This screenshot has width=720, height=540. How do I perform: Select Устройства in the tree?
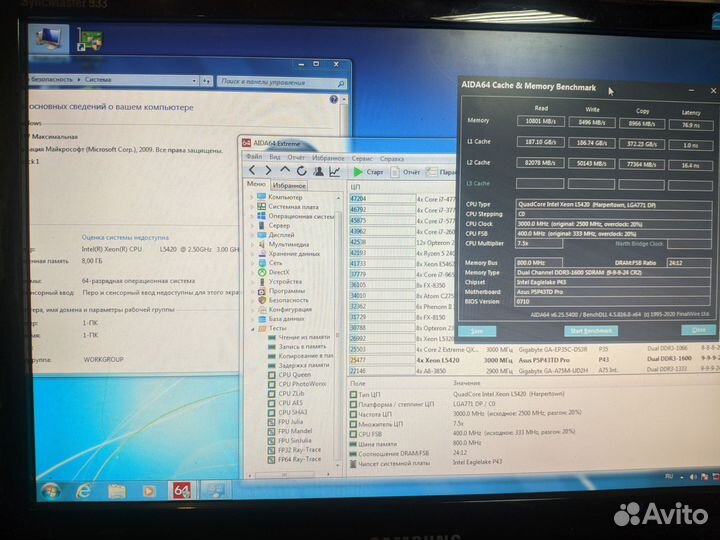pos(285,281)
